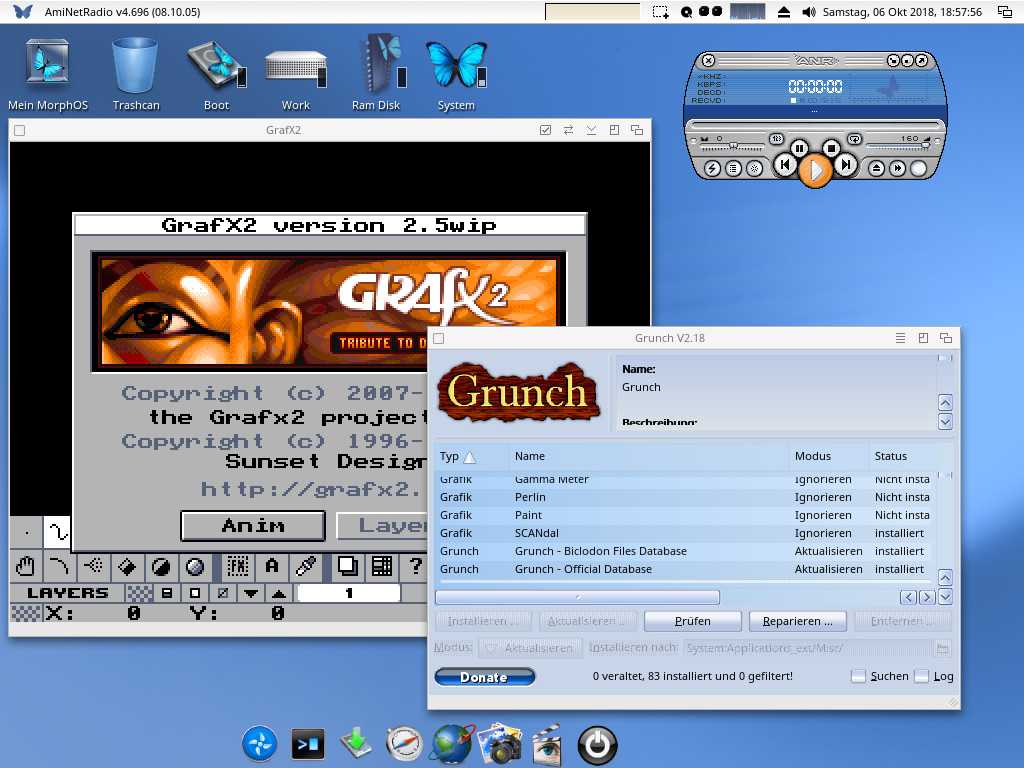1024x768 pixels.
Task: Click the Donate button in Grunch
Action: (484, 676)
